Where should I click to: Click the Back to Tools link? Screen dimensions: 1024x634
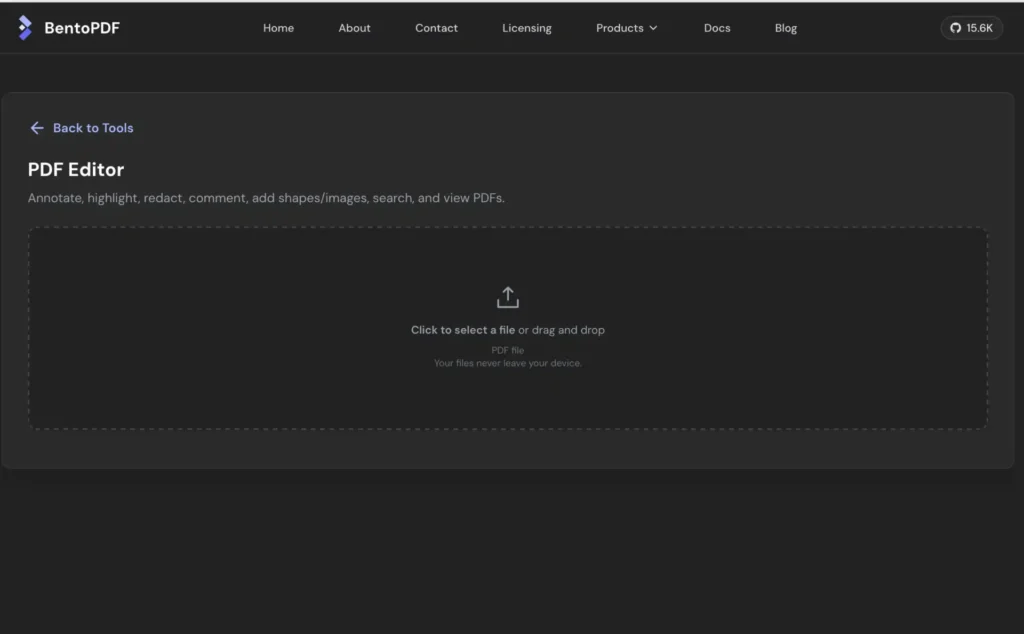click(82, 128)
